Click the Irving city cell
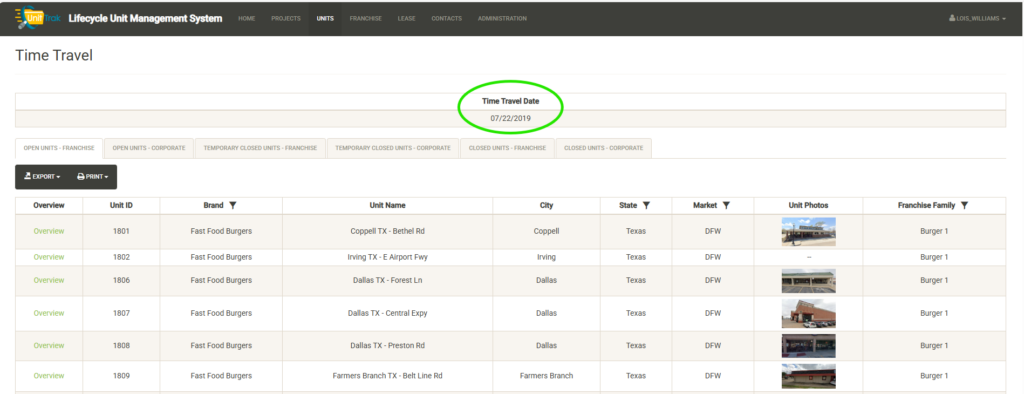This screenshot has height=394, width=1024. 547,257
